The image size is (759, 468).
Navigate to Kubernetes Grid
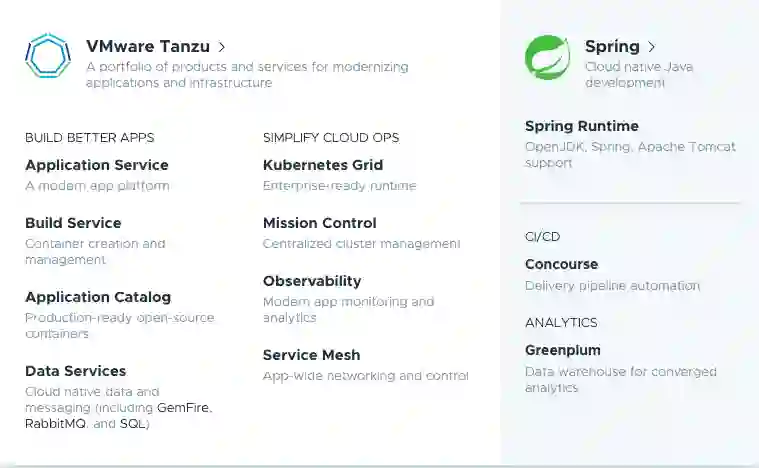click(323, 165)
